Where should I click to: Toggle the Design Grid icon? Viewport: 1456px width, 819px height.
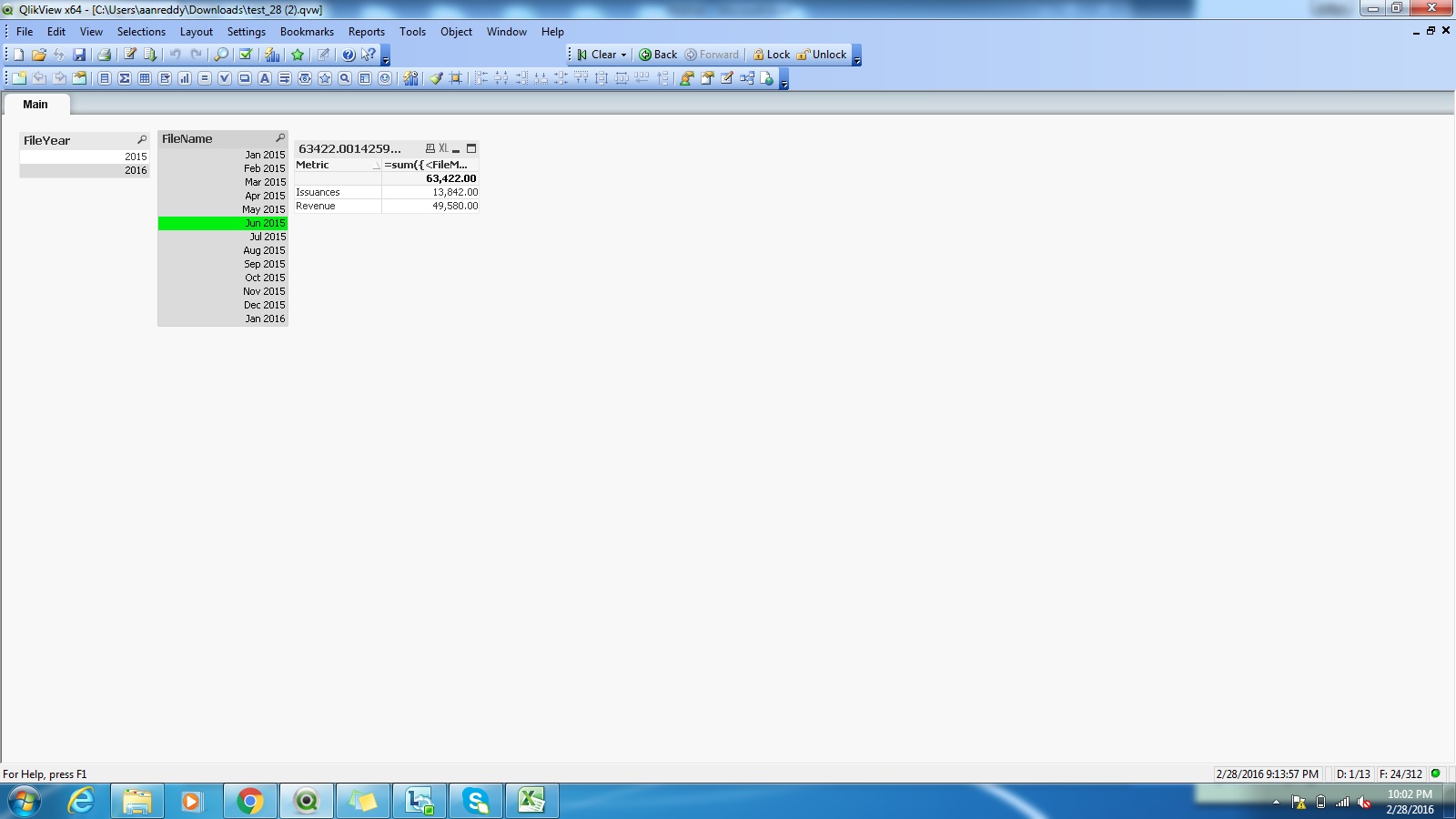(x=456, y=78)
